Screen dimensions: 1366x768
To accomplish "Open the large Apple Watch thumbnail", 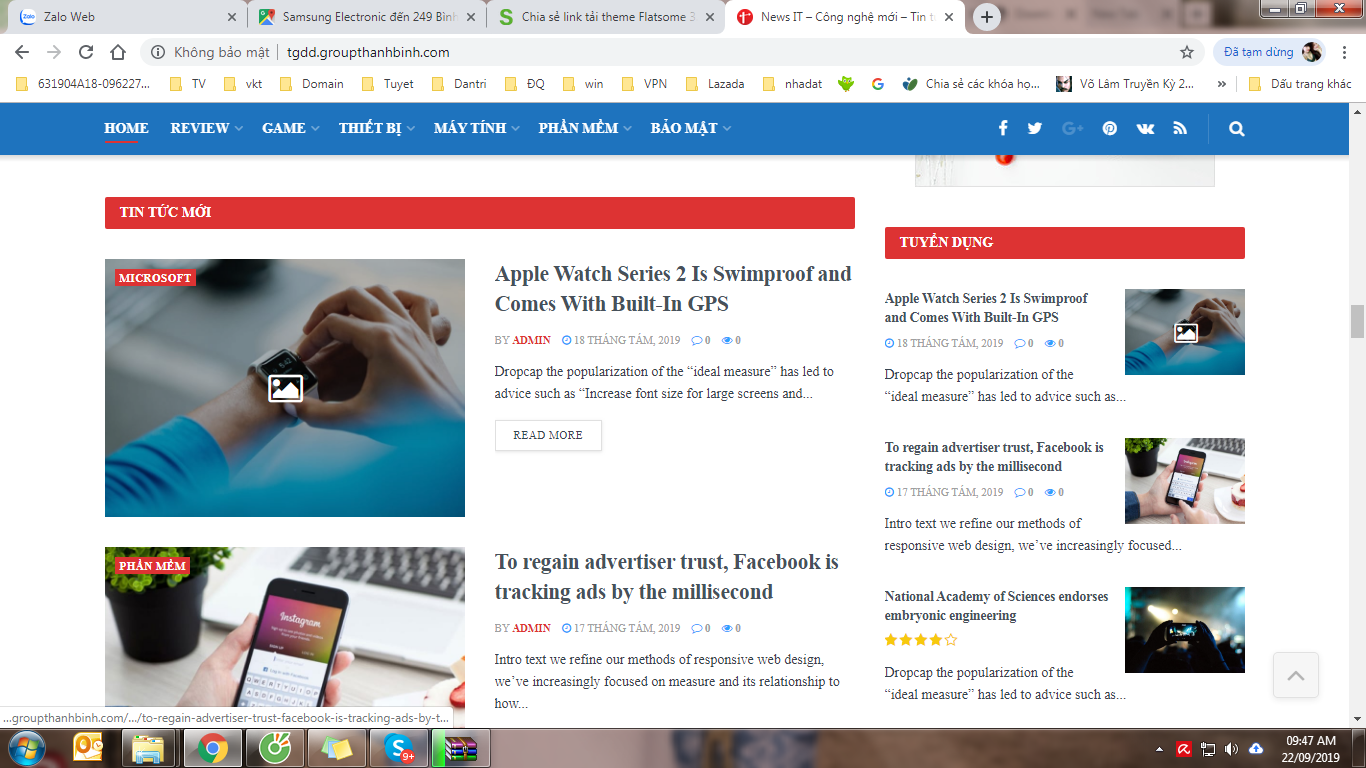I will (x=285, y=388).
